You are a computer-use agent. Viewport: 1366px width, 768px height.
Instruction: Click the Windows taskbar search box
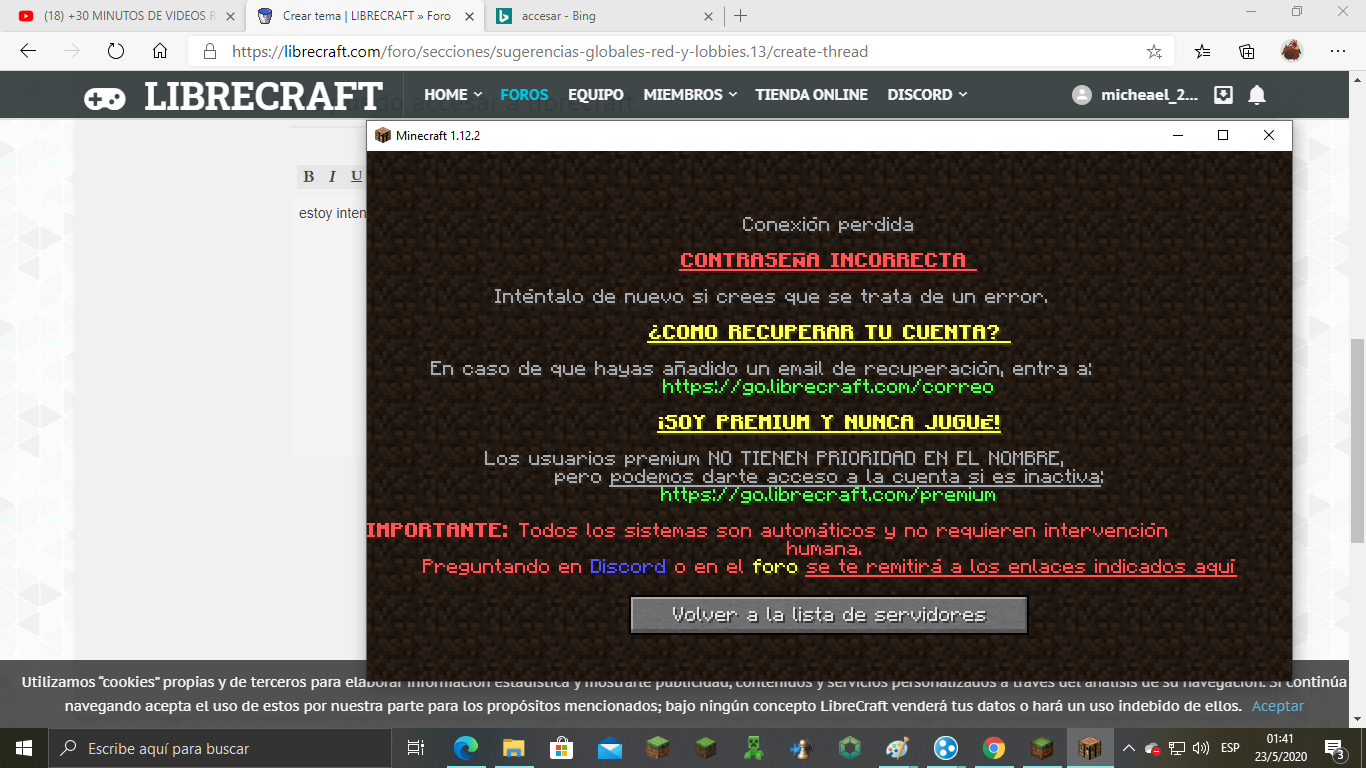(x=219, y=748)
